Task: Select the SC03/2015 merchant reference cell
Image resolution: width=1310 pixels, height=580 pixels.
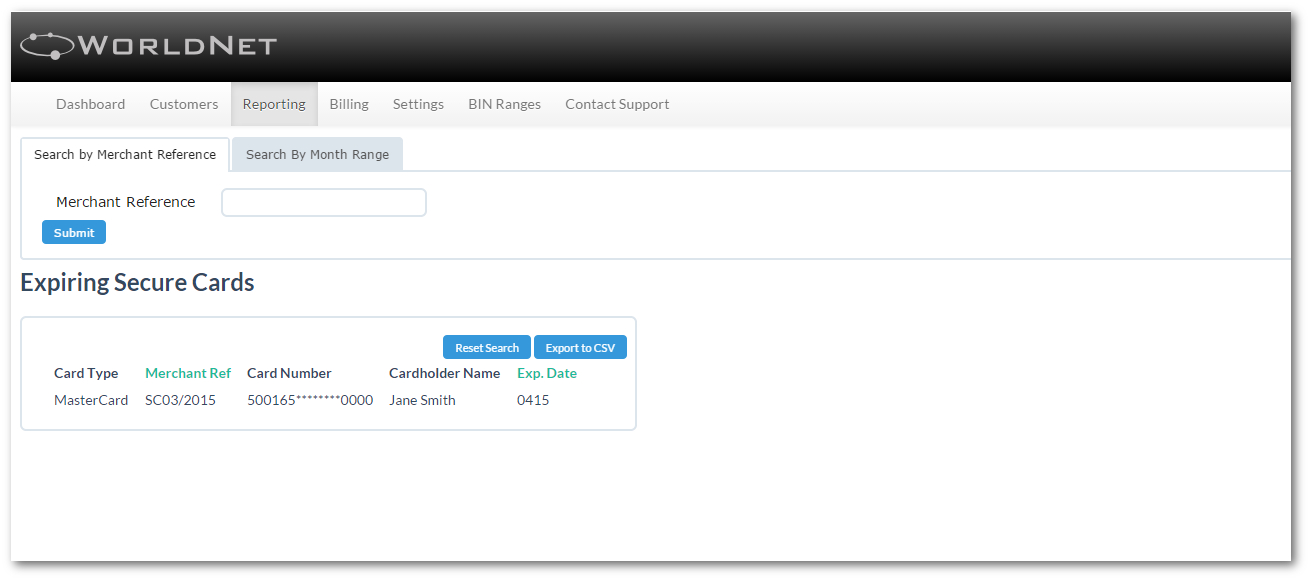Action: (x=180, y=400)
